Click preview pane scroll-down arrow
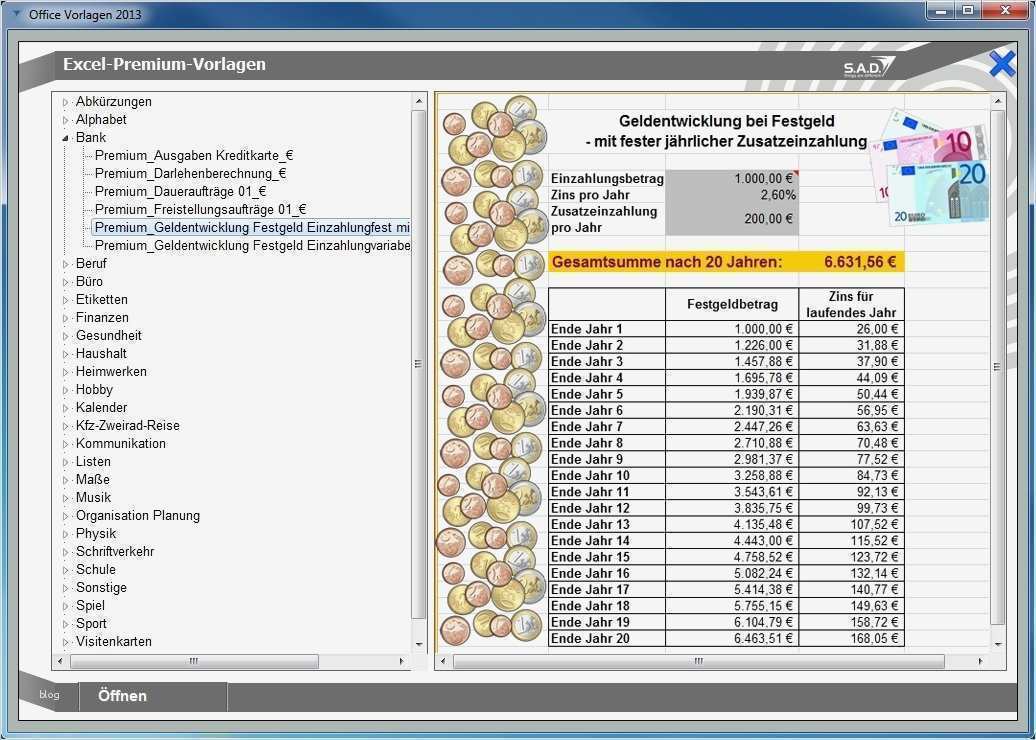1036x740 pixels. [998, 644]
